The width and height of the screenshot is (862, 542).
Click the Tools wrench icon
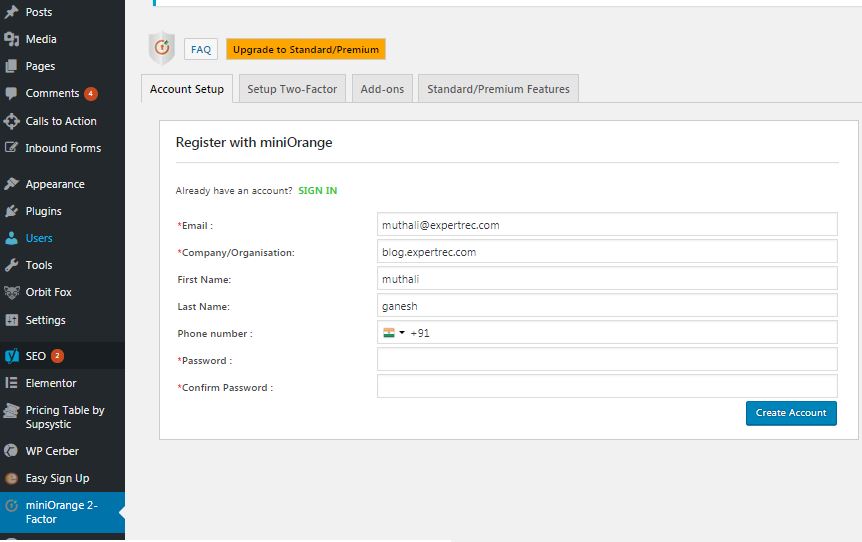point(11,265)
